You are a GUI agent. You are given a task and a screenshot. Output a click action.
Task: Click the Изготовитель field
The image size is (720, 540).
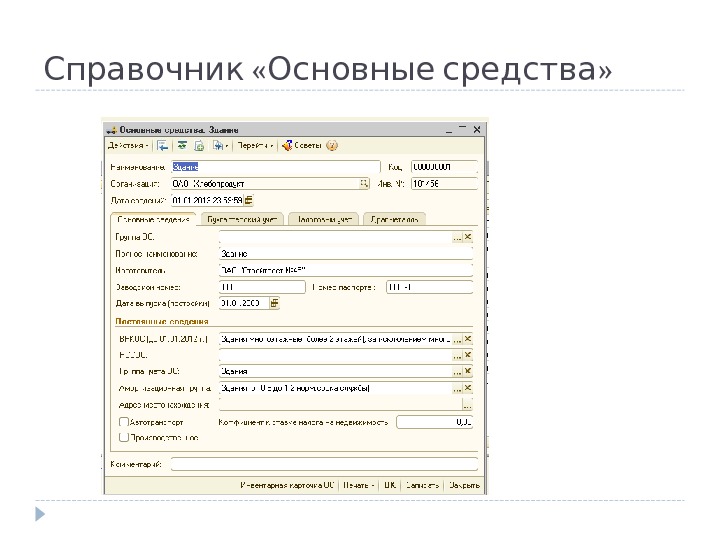click(346, 270)
